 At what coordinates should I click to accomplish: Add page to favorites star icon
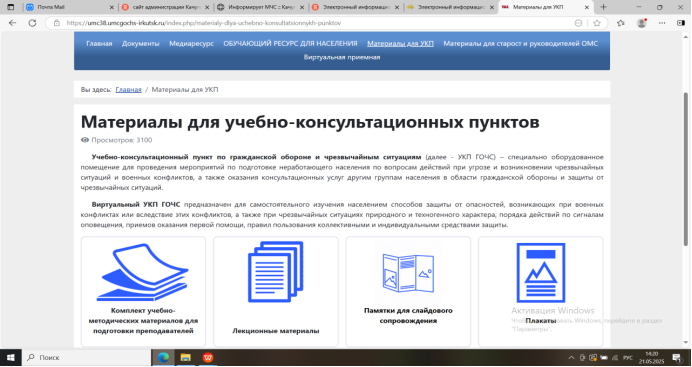(597, 23)
